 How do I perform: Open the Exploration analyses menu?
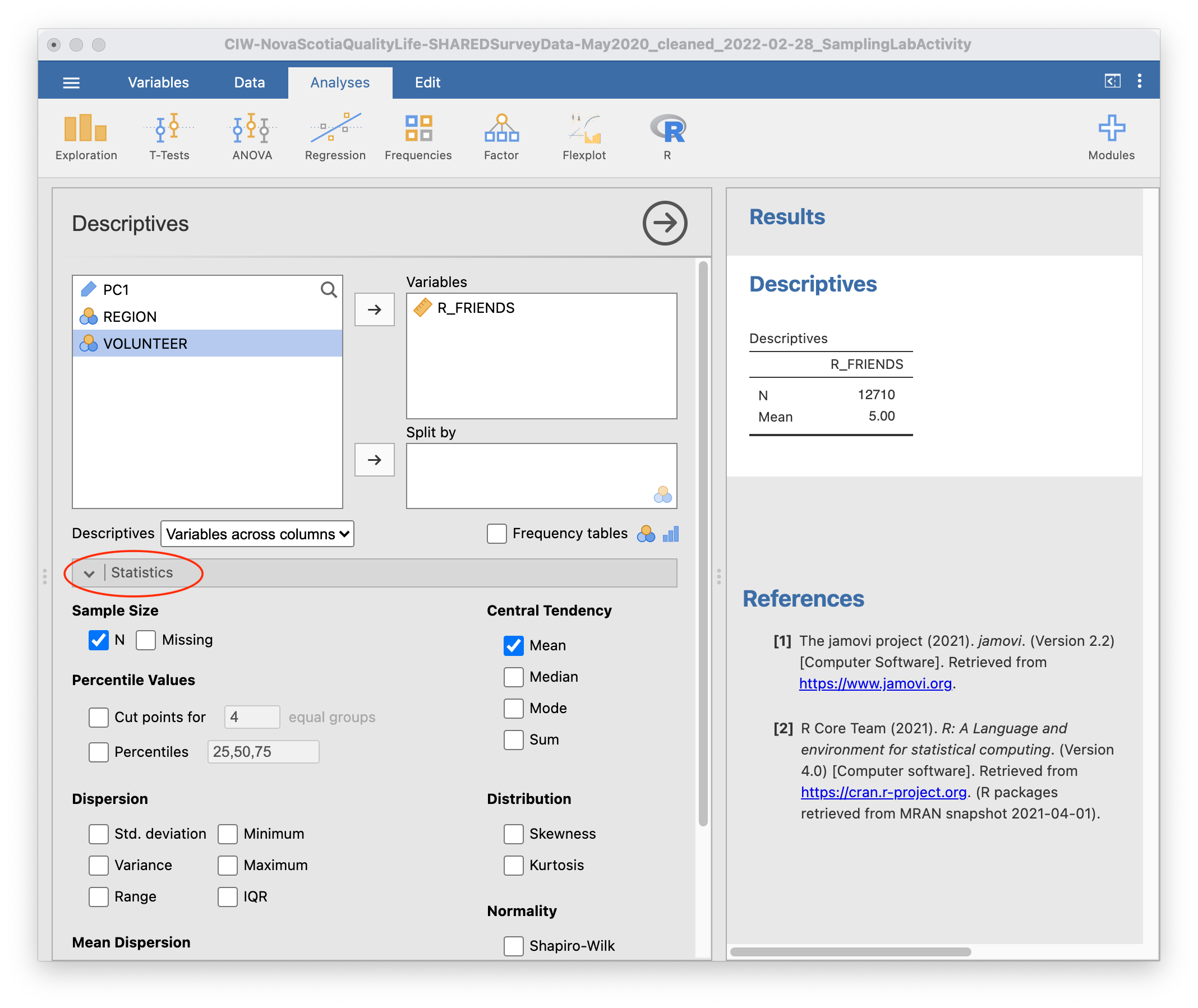coord(86,137)
